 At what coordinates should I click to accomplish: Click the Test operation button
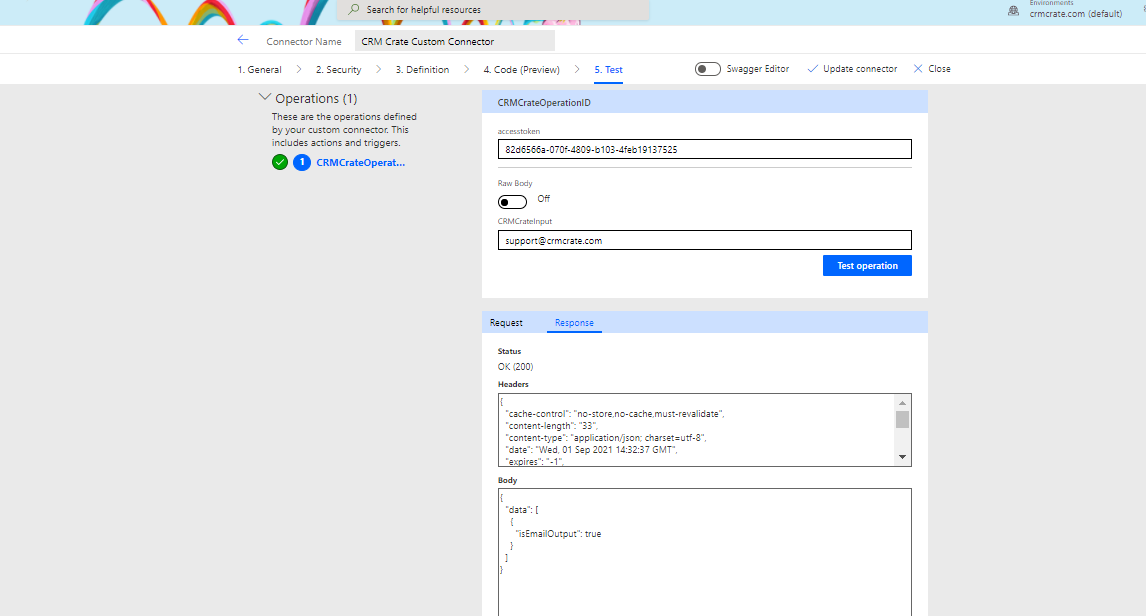click(866, 265)
